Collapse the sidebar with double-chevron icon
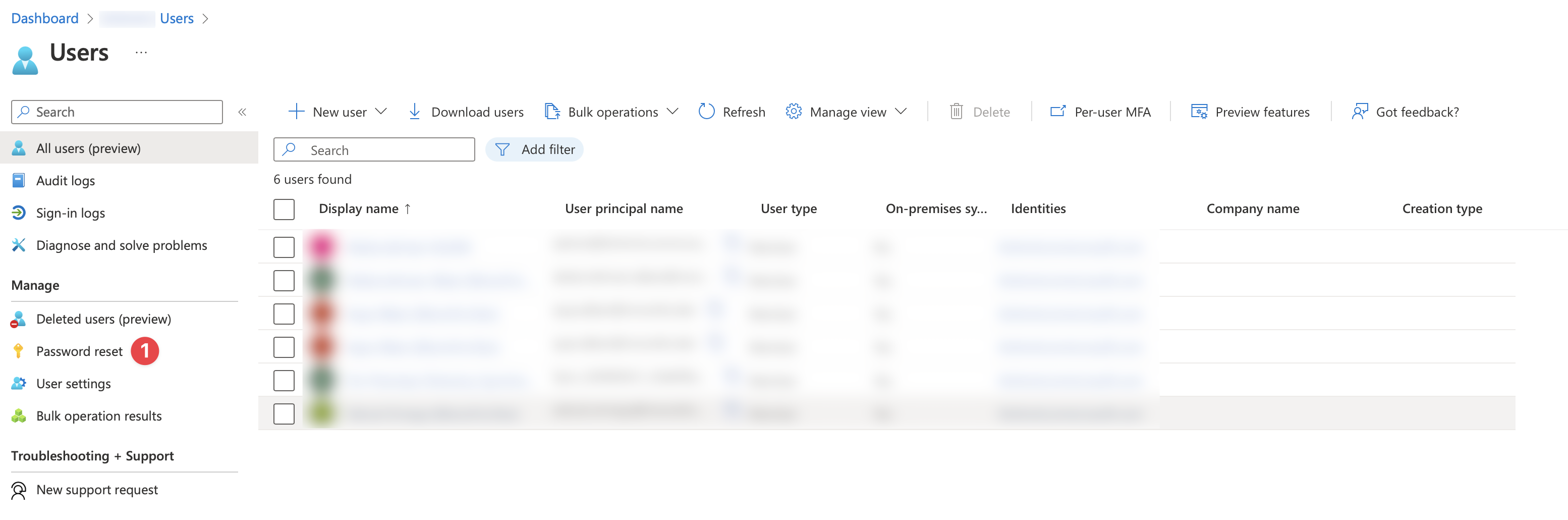The width and height of the screenshot is (1568, 520). 242,112
